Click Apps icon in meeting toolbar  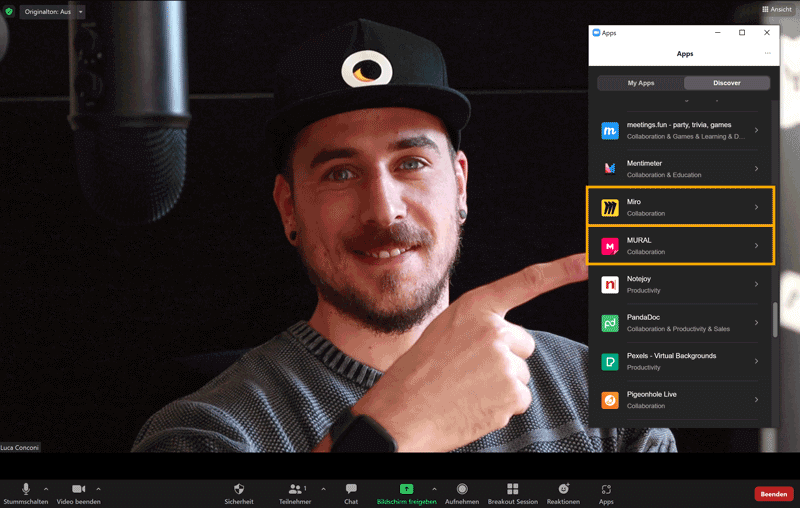606,490
